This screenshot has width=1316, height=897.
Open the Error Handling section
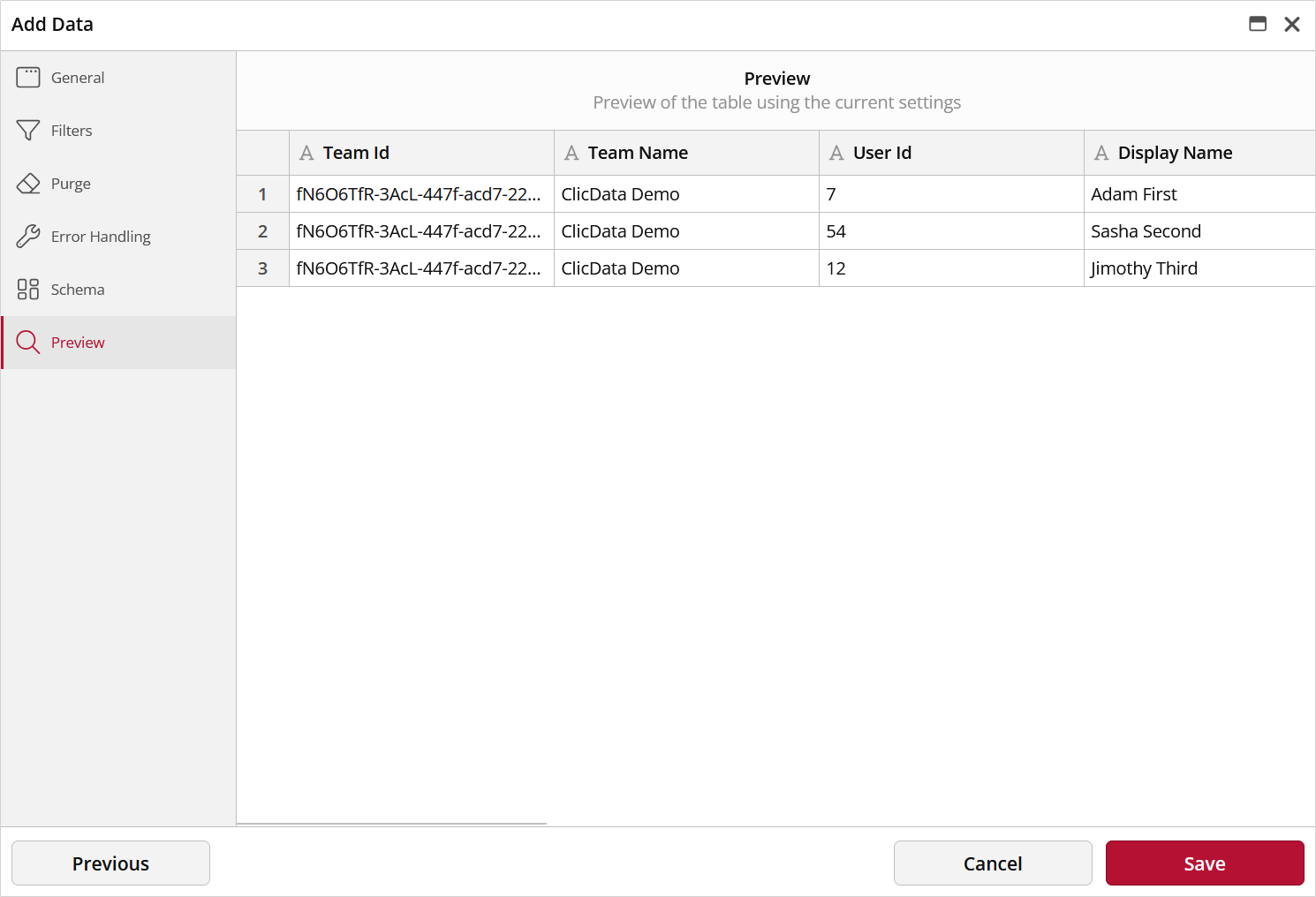click(101, 237)
